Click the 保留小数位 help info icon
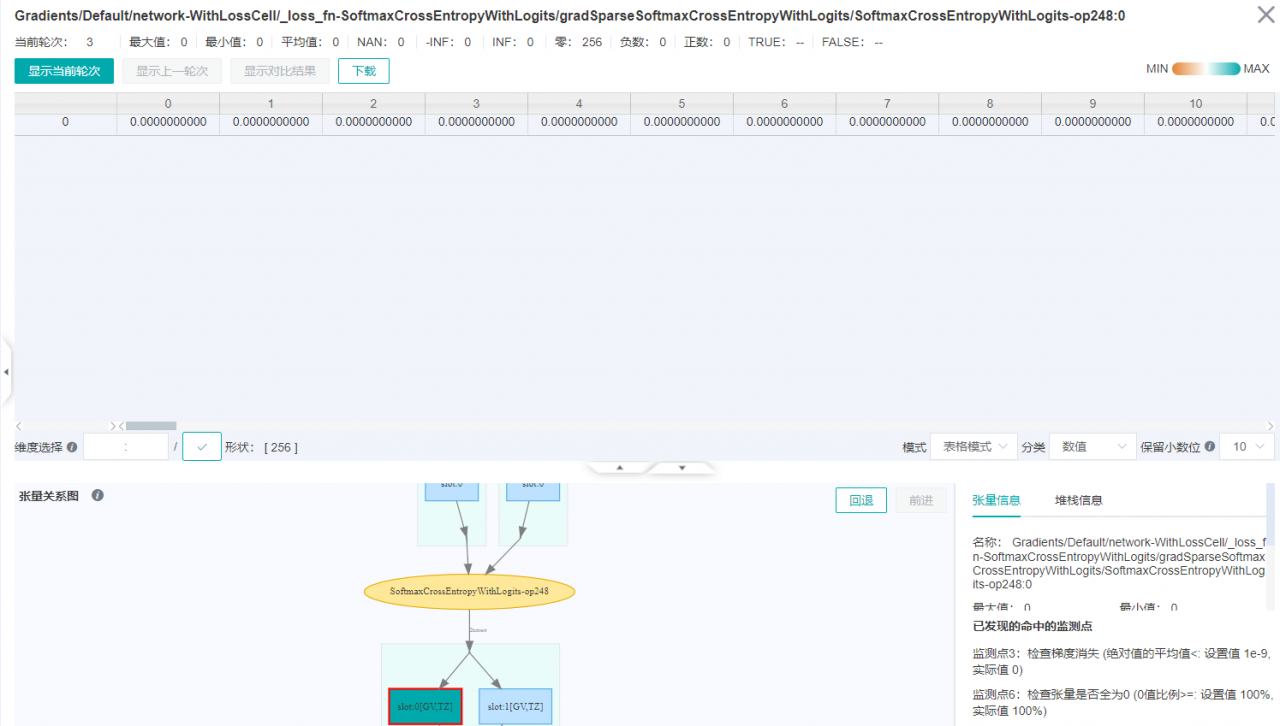1280x726 pixels. click(x=1210, y=447)
